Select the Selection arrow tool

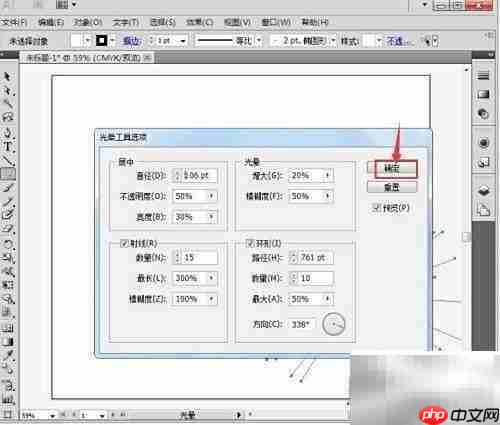[x=7, y=77]
